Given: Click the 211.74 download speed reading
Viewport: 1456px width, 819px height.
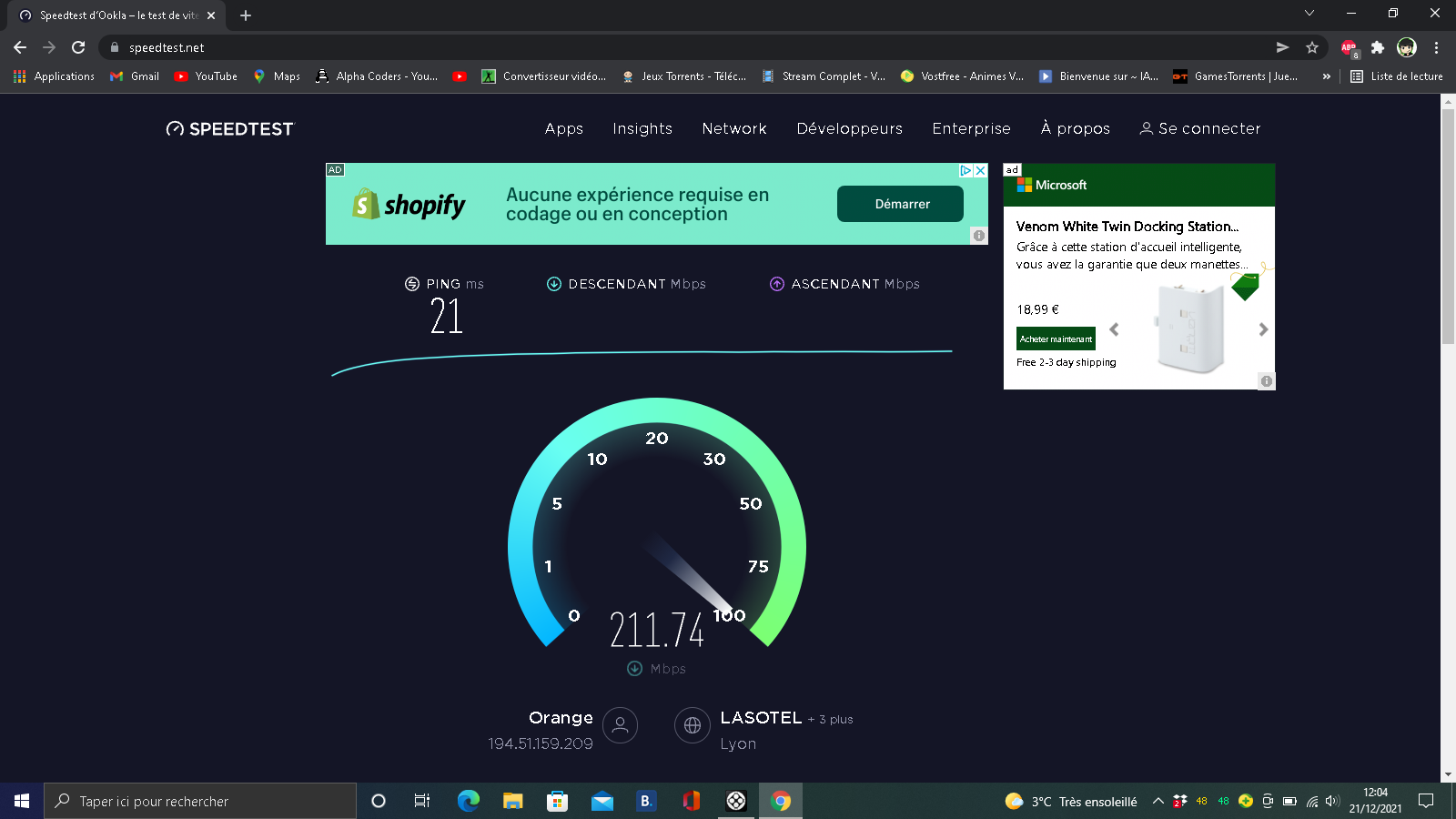Looking at the screenshot, I should (657, 631).
